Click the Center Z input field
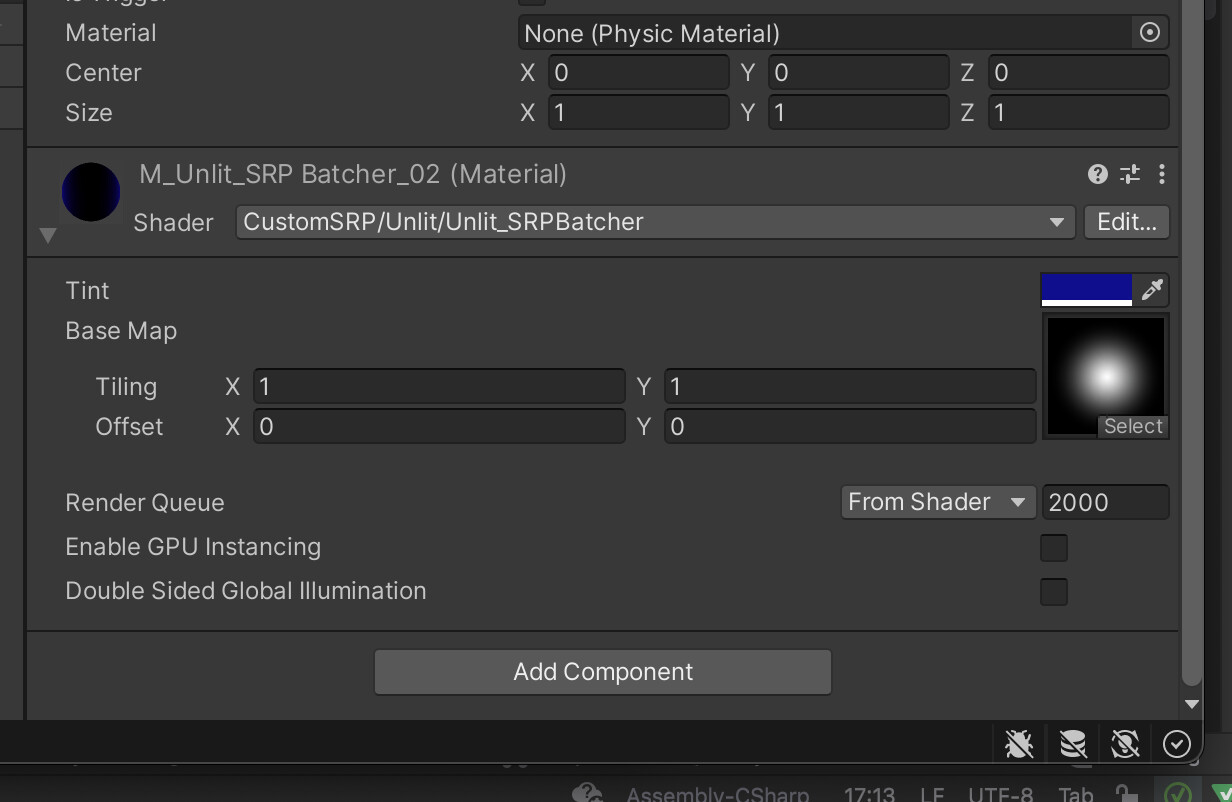This screenshot has height=802, width=1232. [x=1078, y=73]
